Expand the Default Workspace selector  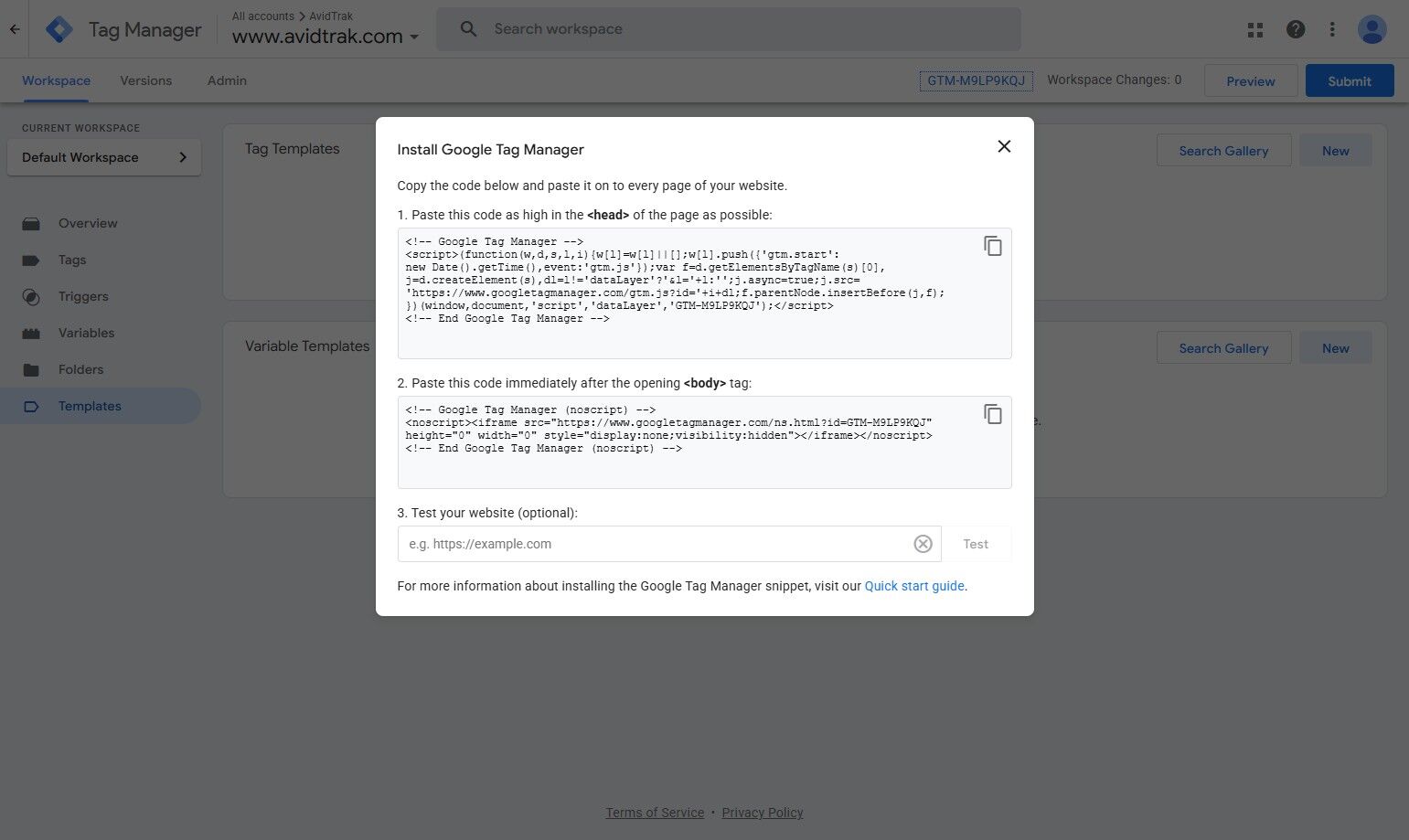pos(104,157)
